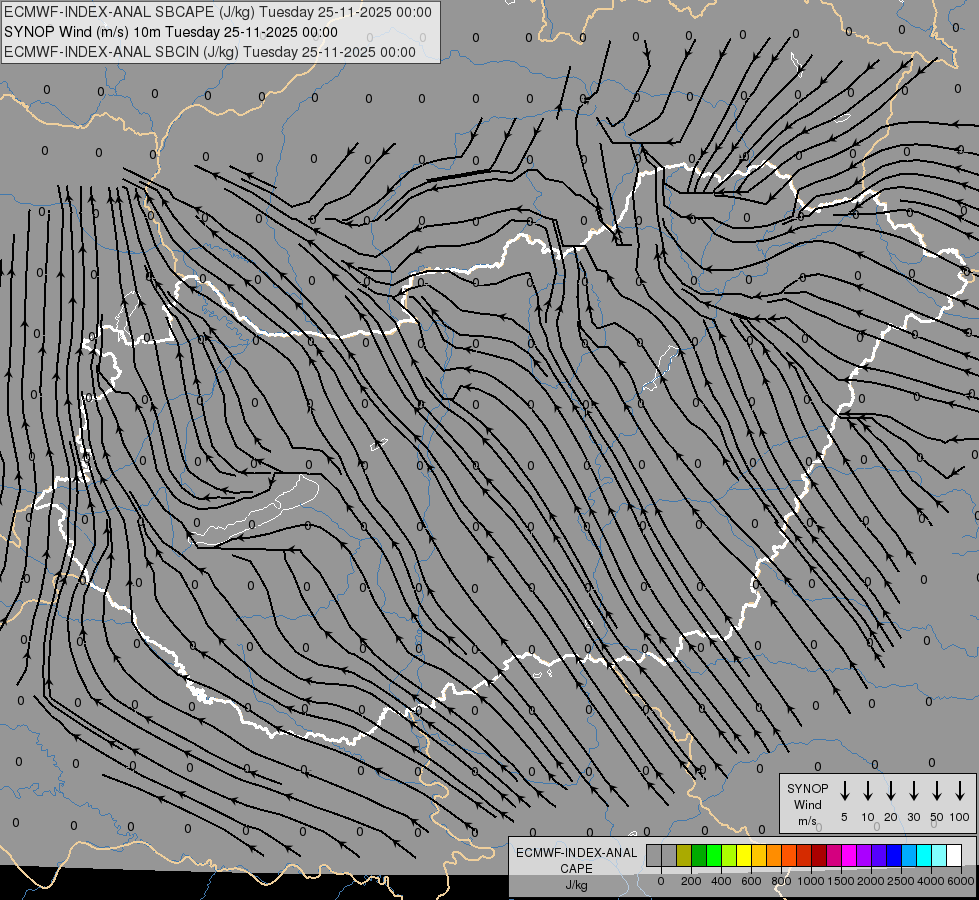Click the 20 m/s wind arrow in legend
Screen dimensions: 979x900
[x=891, y=791]
